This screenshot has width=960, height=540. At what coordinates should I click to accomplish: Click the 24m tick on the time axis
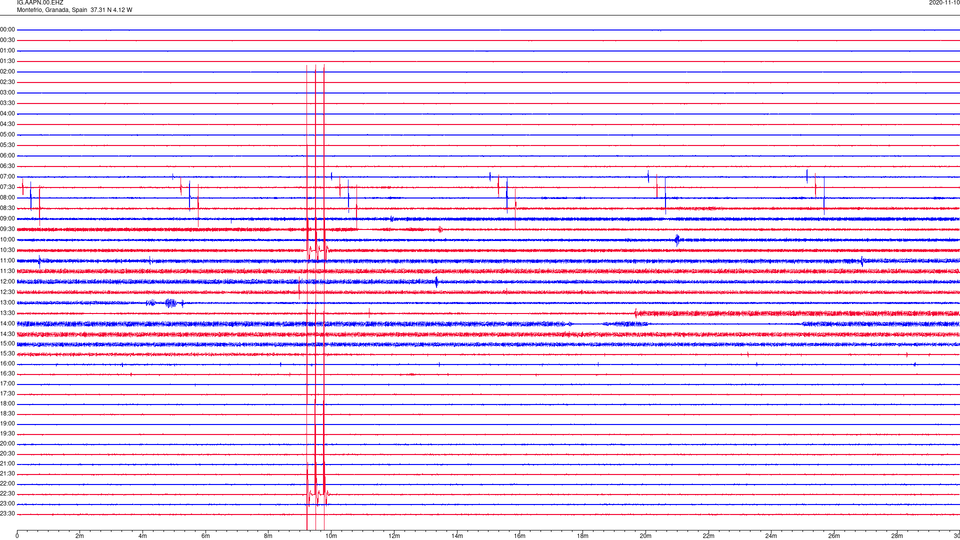771,536
